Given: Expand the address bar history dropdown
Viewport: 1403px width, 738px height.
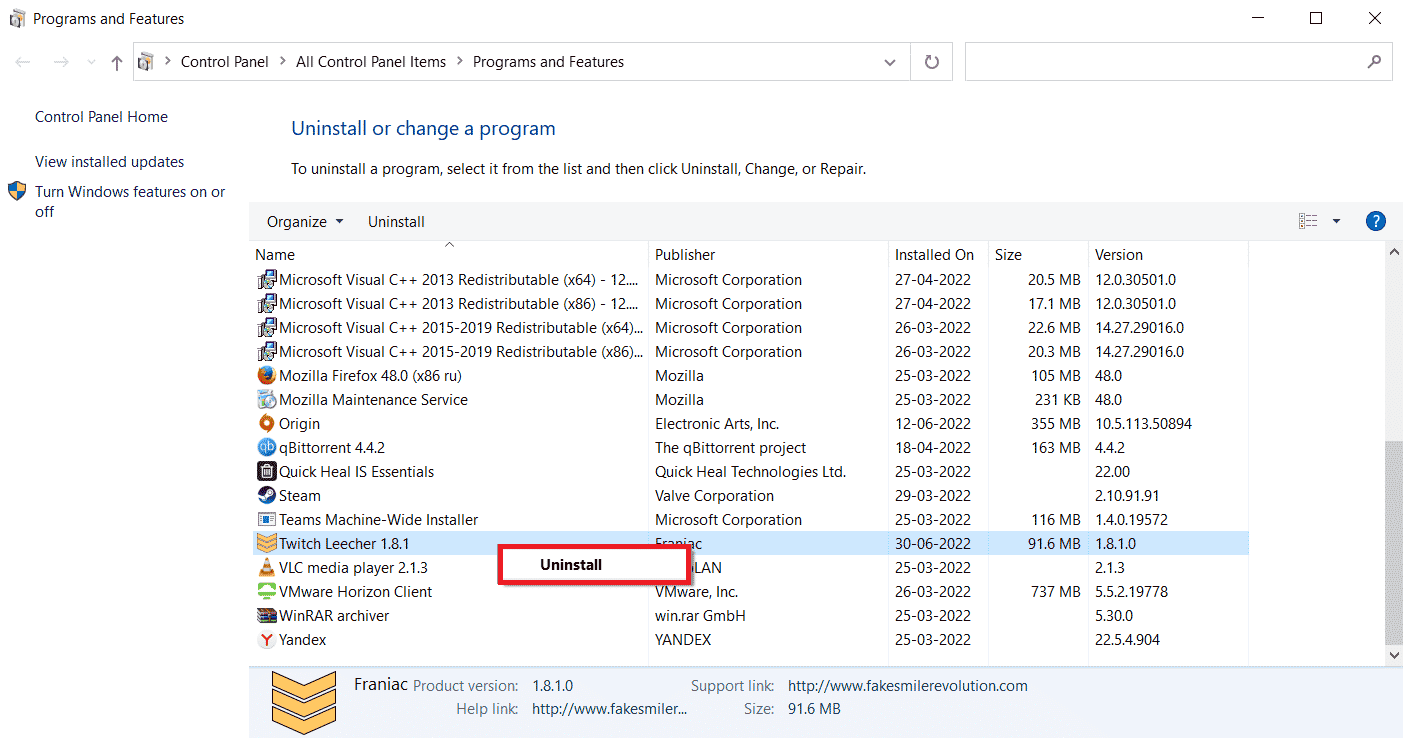Looking at the screenshot, I should [x=890, y=62].
